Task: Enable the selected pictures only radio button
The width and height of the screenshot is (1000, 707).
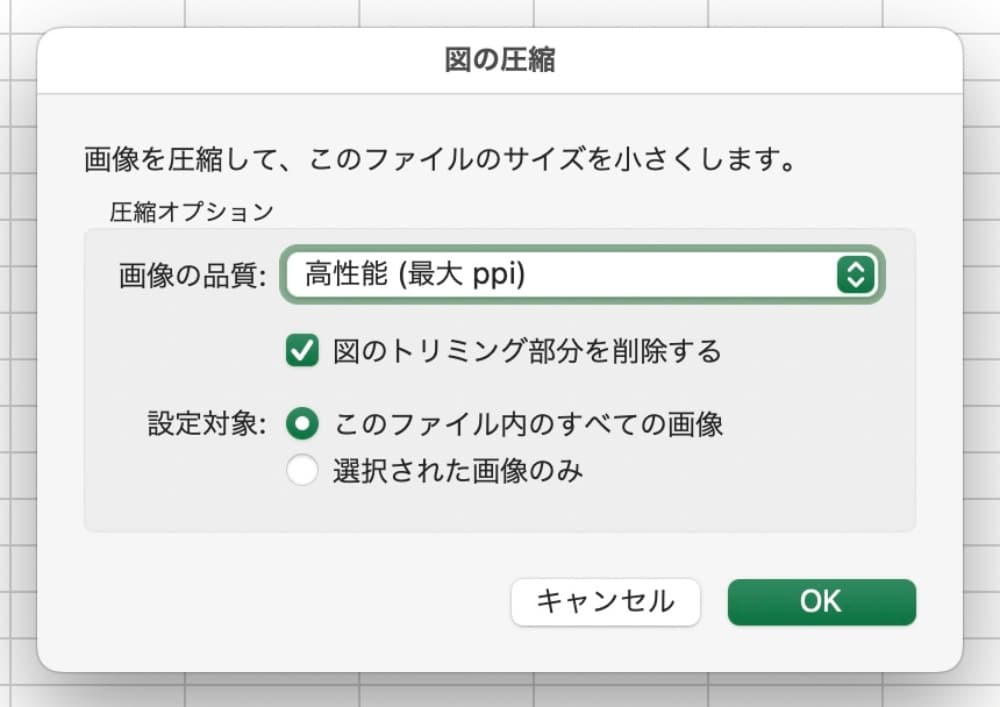Action: [301, 469]
